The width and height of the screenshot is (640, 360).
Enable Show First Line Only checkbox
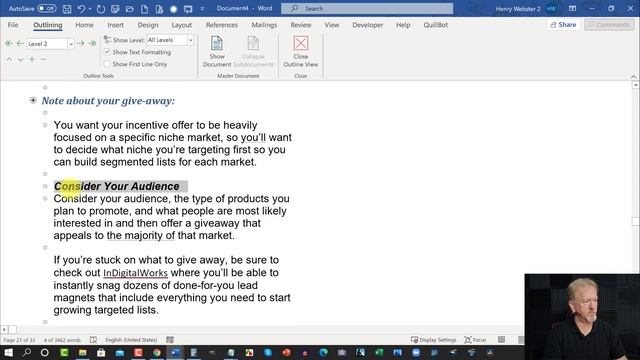pos(107,64)
